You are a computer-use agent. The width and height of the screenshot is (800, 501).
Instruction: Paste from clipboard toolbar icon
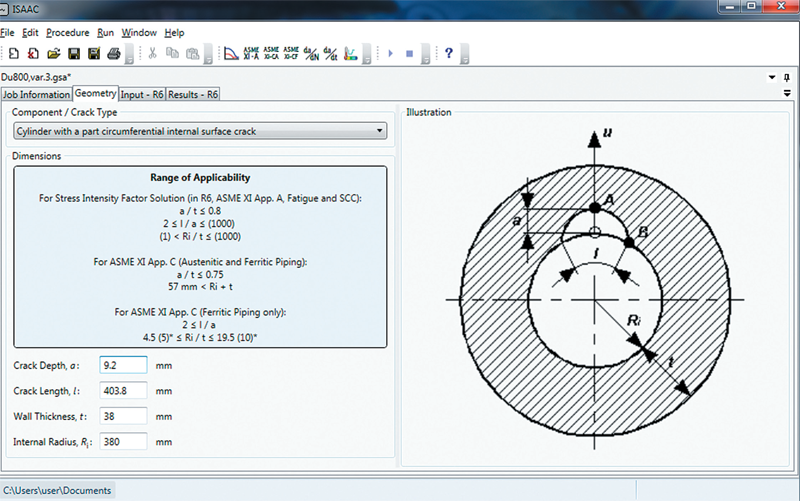coord(192,53)
